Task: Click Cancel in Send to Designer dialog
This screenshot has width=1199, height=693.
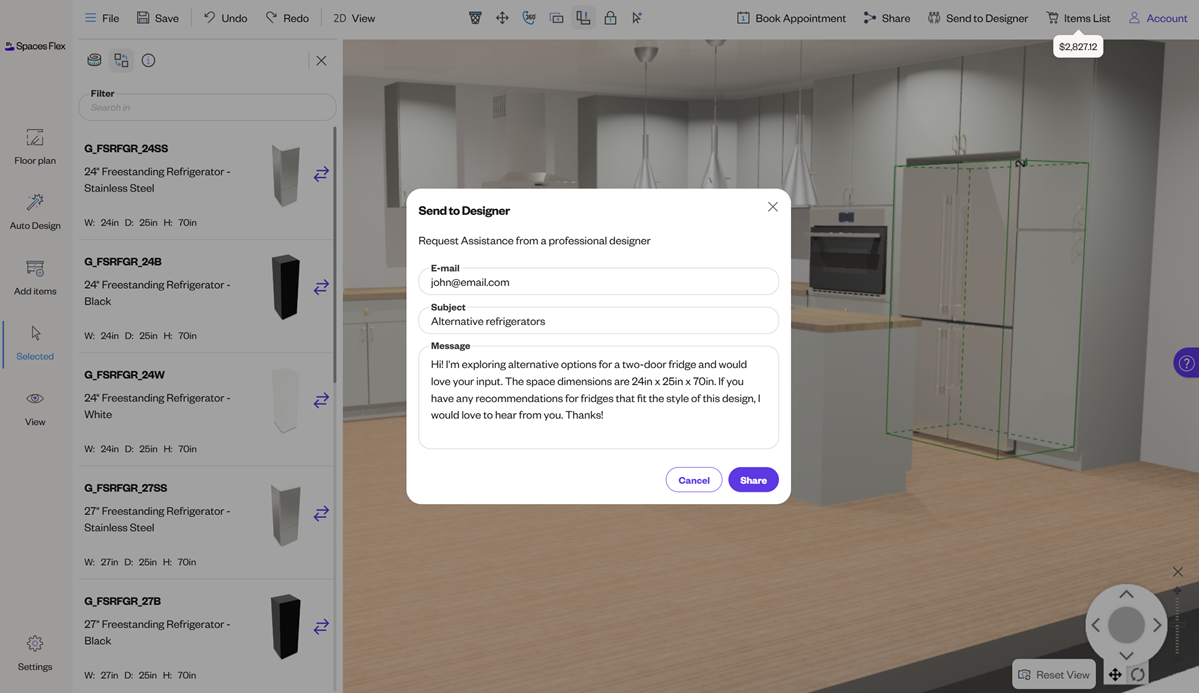Action: [x=693, y=480]
